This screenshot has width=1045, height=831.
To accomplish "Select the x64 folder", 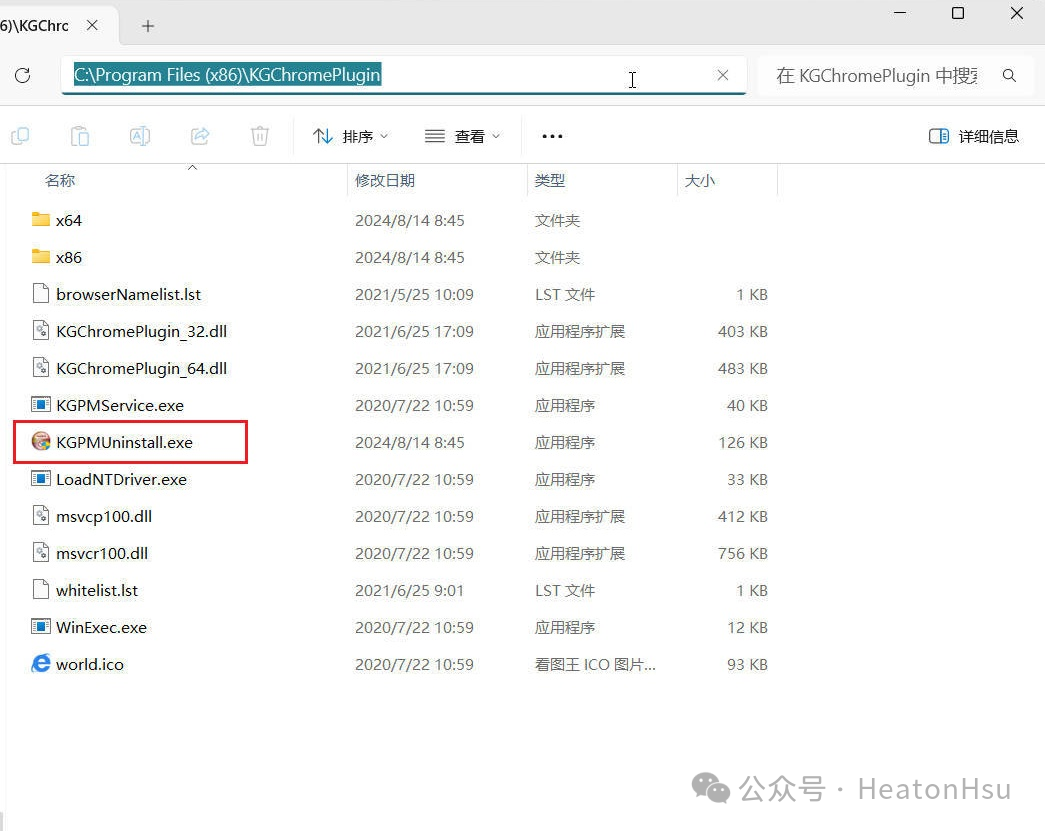I will coord(69,220).
